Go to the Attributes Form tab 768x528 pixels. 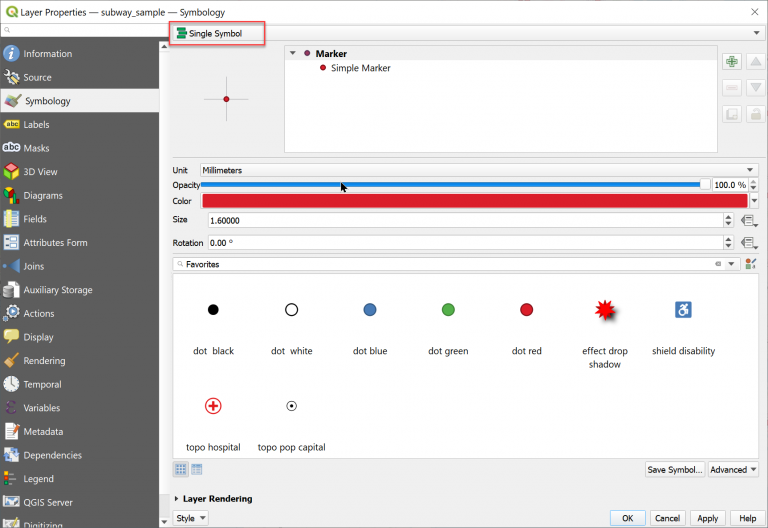[x=55, y=243]
